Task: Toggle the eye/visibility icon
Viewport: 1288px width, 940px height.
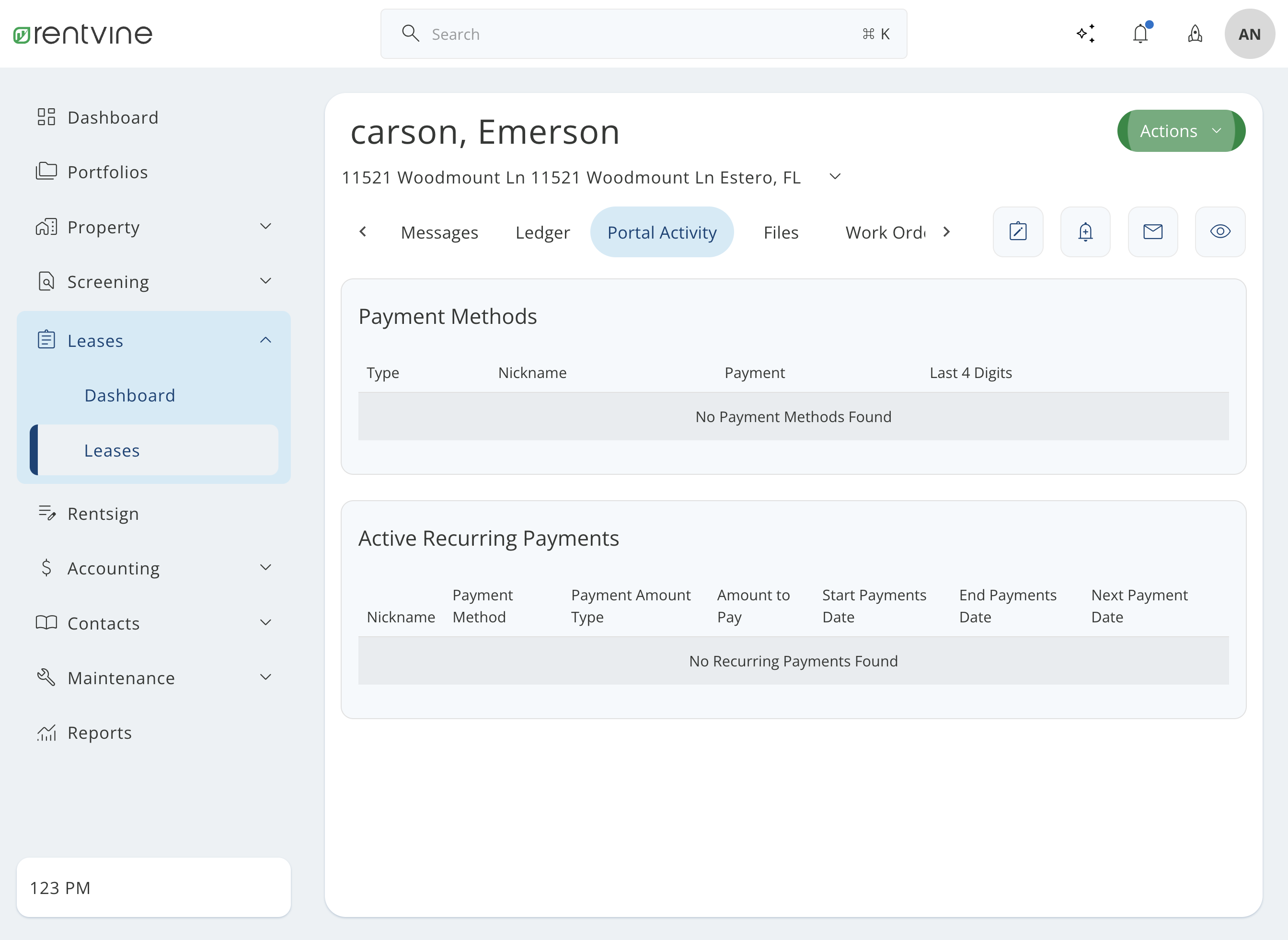Action: pyautogui.click(x=1220, y=231)
